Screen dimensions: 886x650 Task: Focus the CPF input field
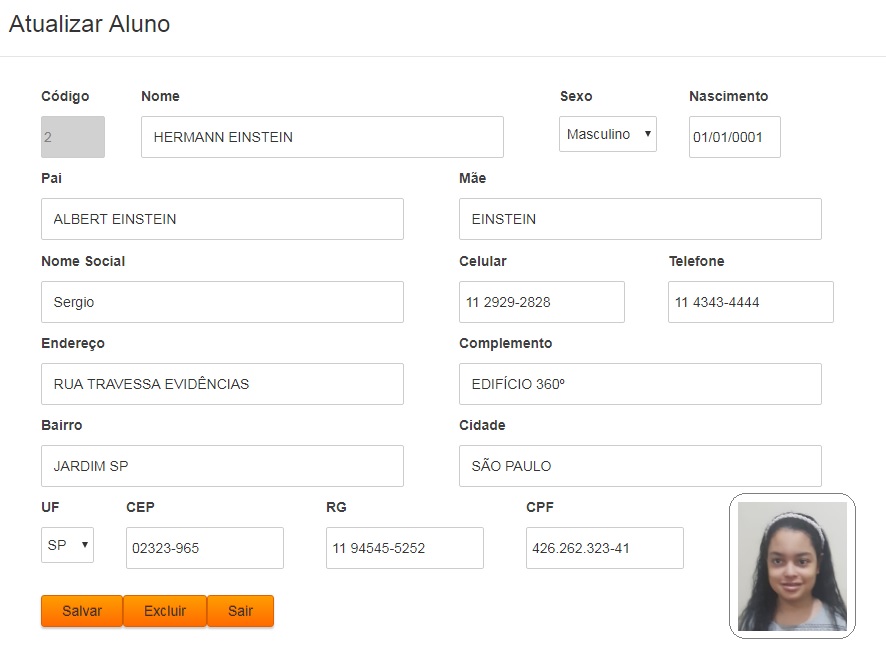605,548
